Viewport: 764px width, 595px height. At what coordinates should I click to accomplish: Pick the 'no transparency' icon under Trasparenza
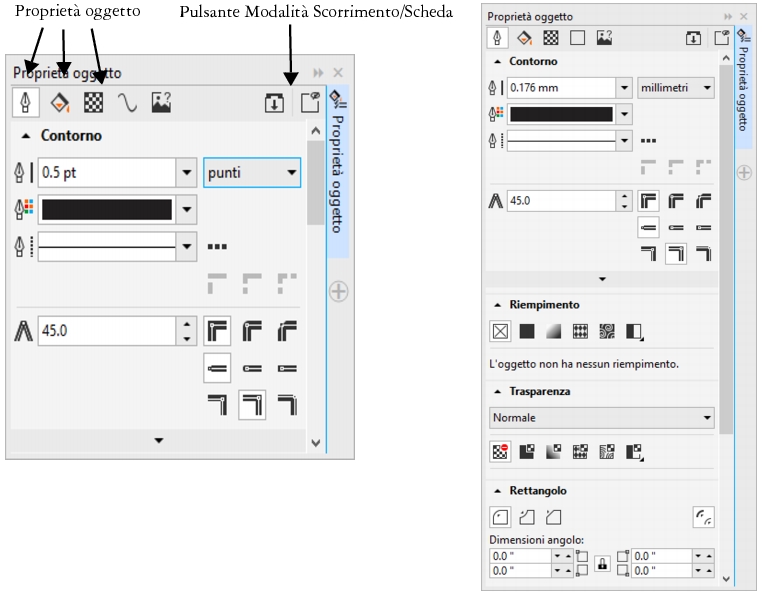(x=499, y=451)
